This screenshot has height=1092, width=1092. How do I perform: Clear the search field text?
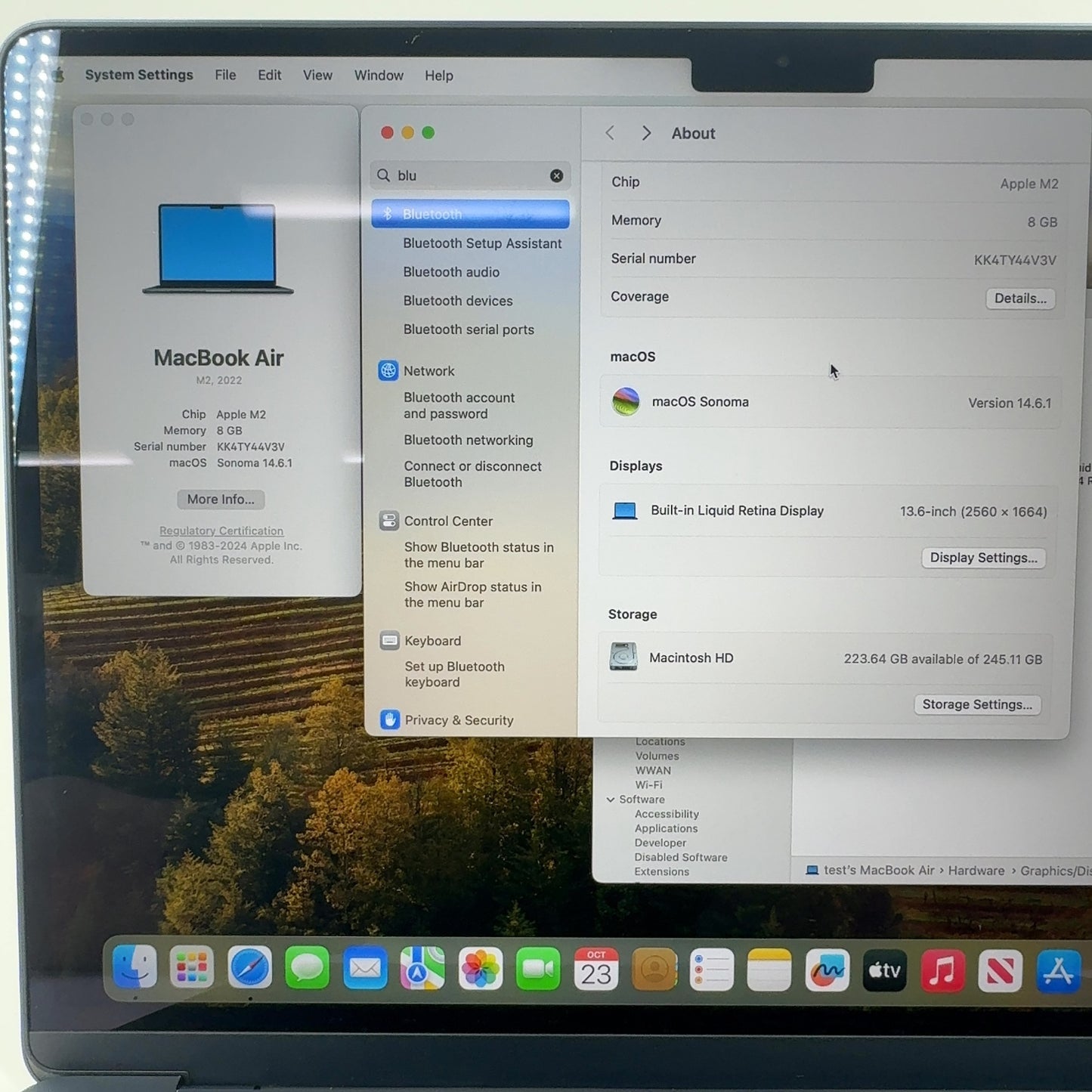point(556,175)
